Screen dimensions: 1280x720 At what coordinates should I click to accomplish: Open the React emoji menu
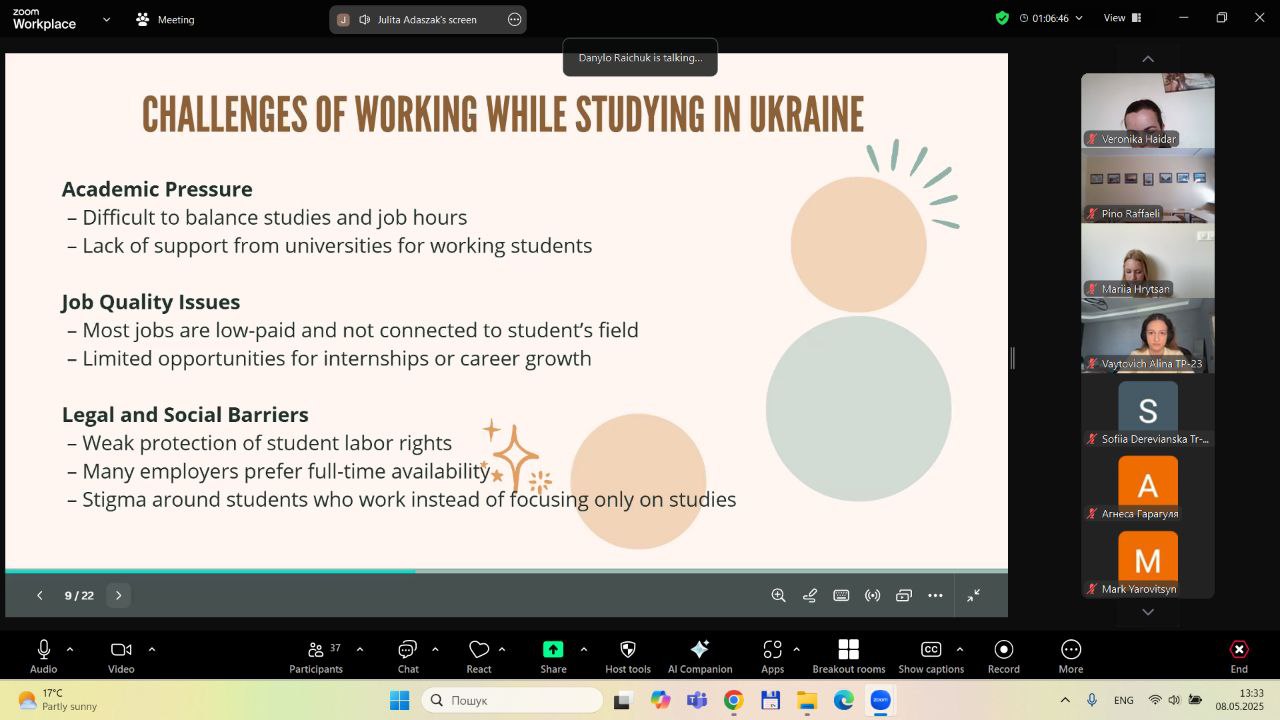point(479,656)
